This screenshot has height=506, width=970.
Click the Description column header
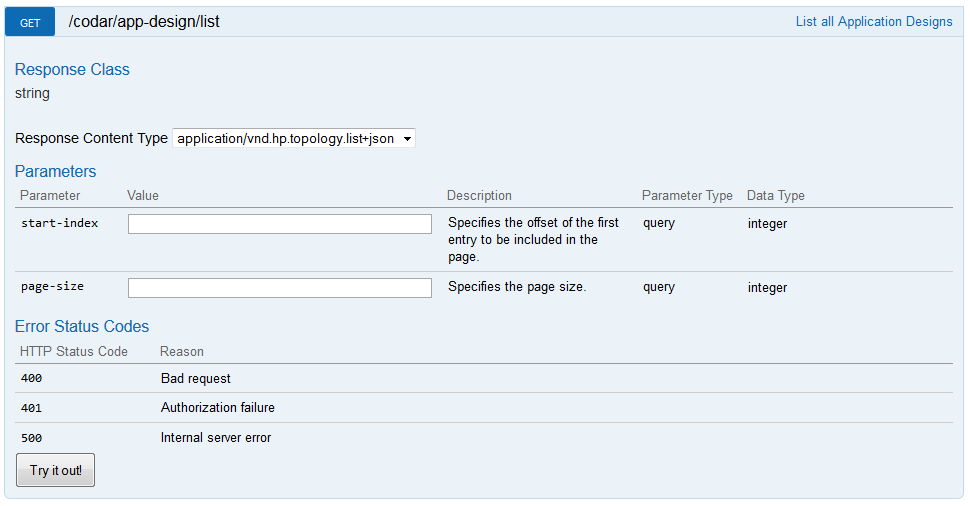pos(479,195)
